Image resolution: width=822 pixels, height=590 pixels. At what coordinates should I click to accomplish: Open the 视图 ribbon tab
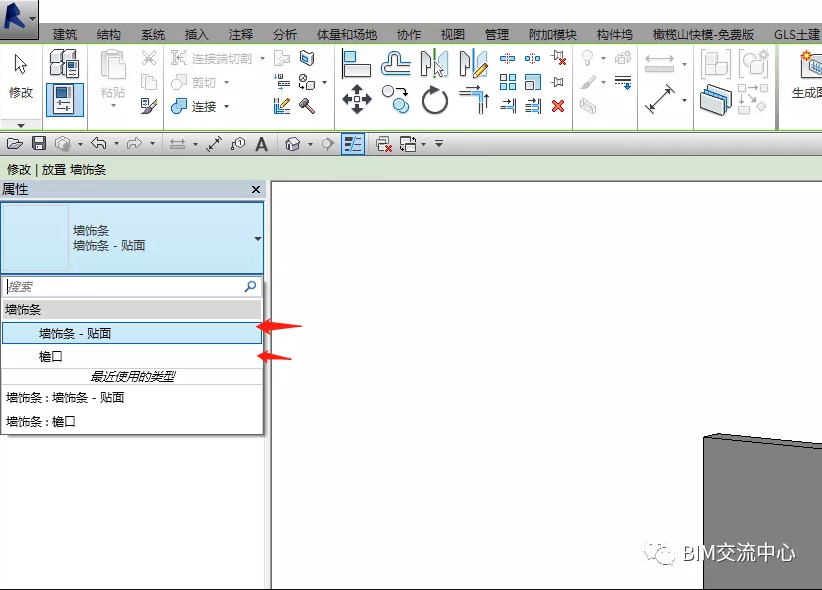pyautogui.click(x=452, y=35)
